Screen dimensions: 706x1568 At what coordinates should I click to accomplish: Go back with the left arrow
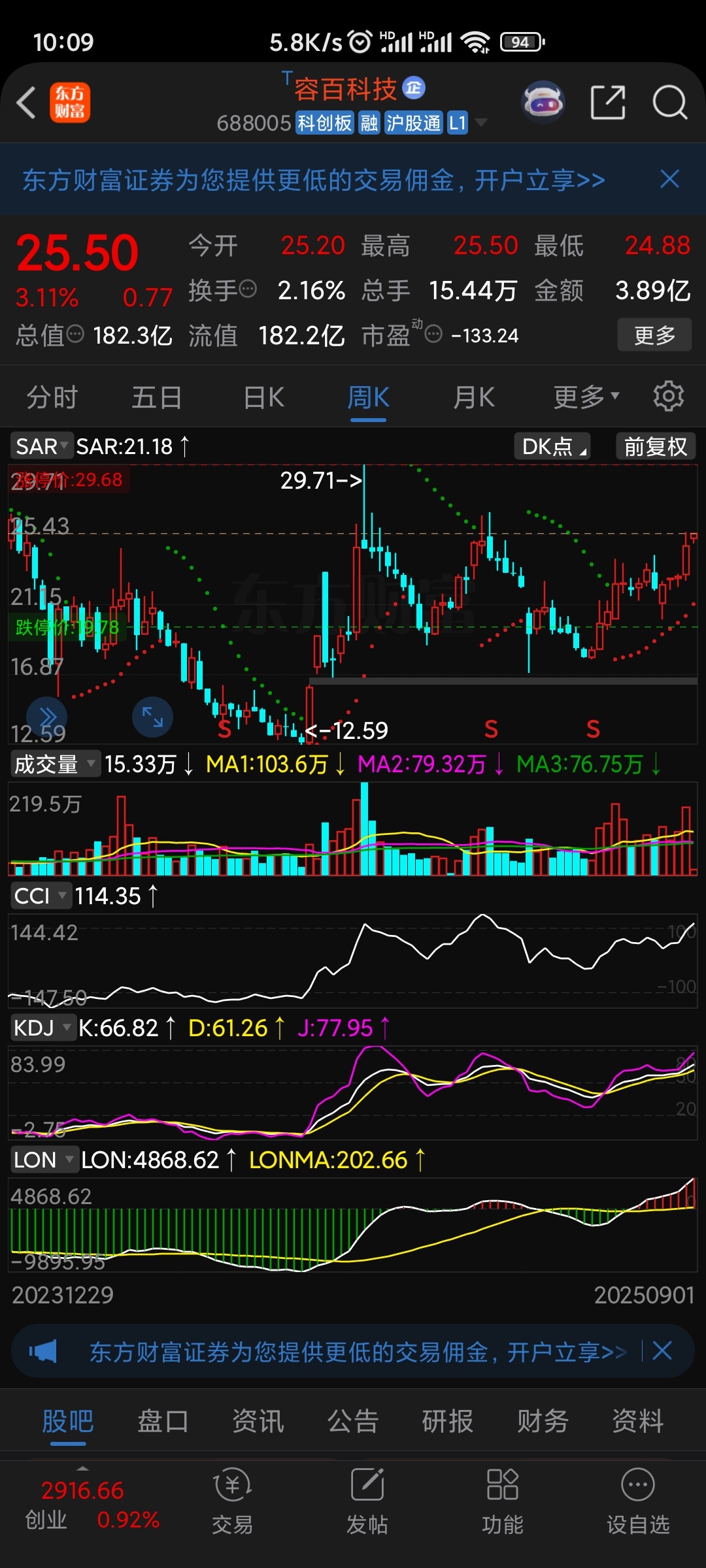coord(26,103)
